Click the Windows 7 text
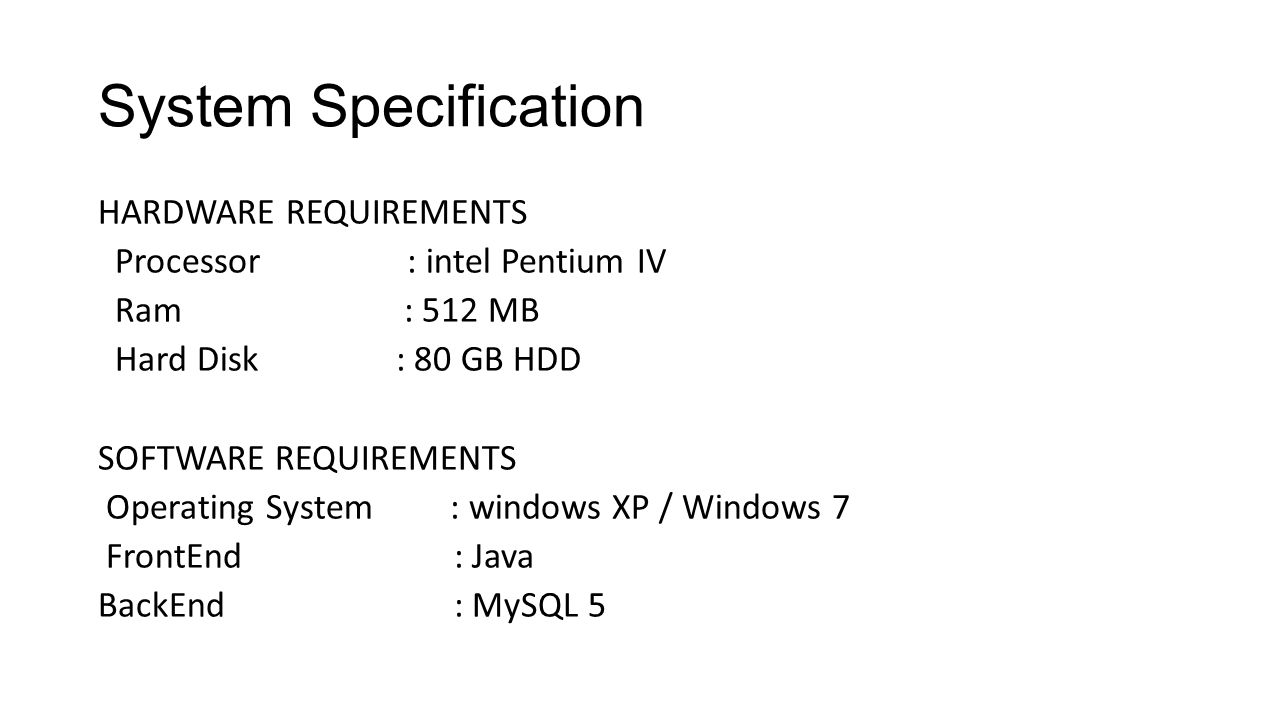The image size is (1280, 720). pos(767,508)
